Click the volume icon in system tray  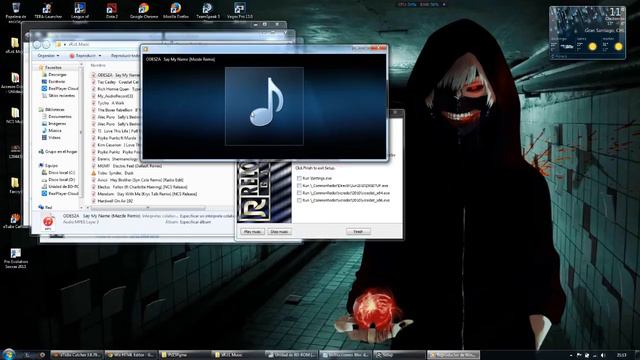pyautogui.click(x=603, y=355)
